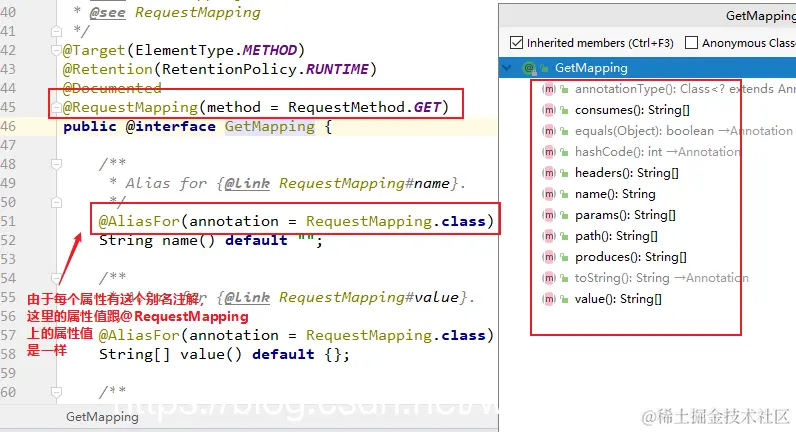Click the RequestMapping link after @see

[x=198, y=13]
